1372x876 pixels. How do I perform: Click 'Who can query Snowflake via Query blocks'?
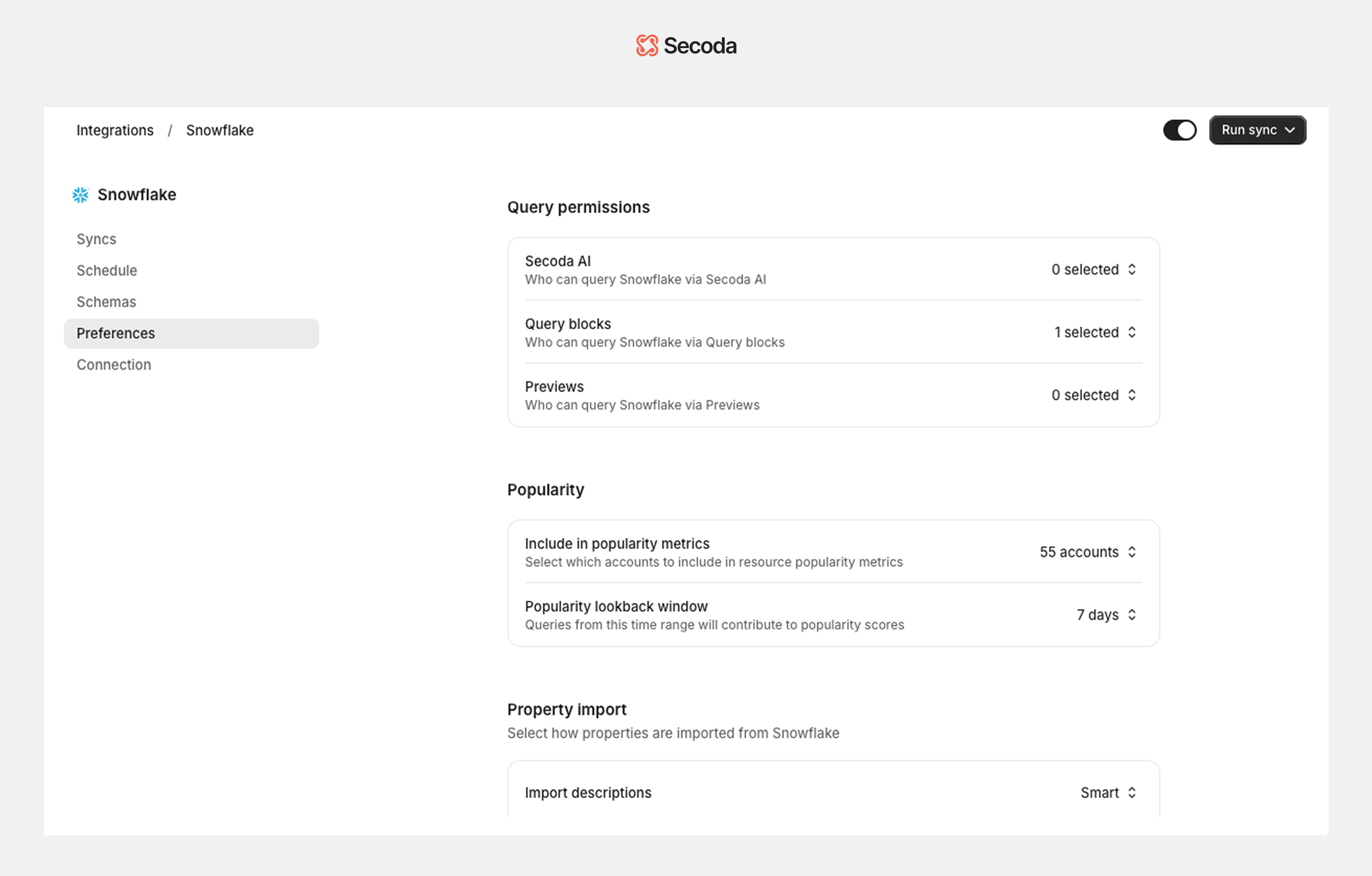tap(655, 342)
